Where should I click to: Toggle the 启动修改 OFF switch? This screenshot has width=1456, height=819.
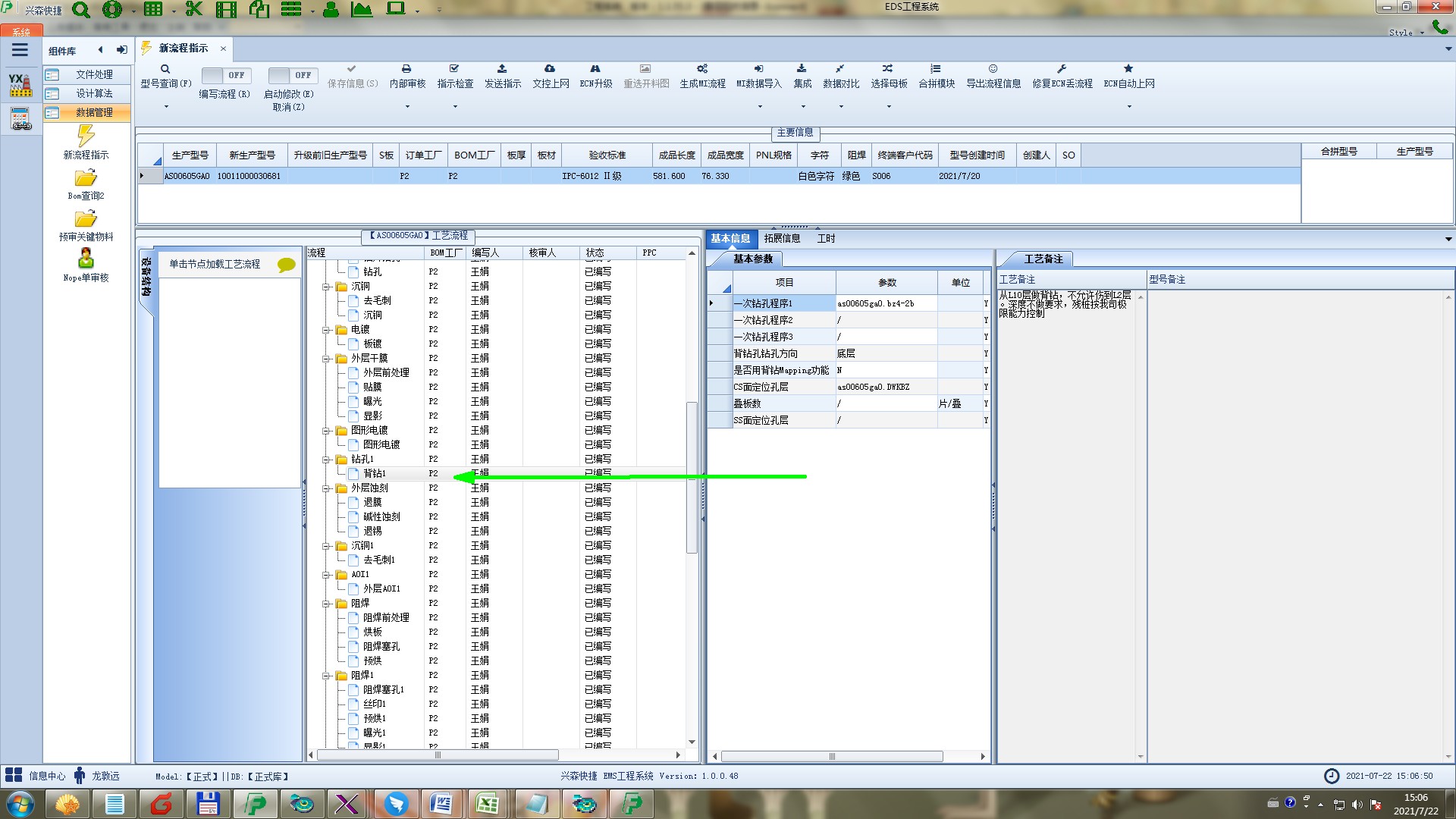point(292,75)
